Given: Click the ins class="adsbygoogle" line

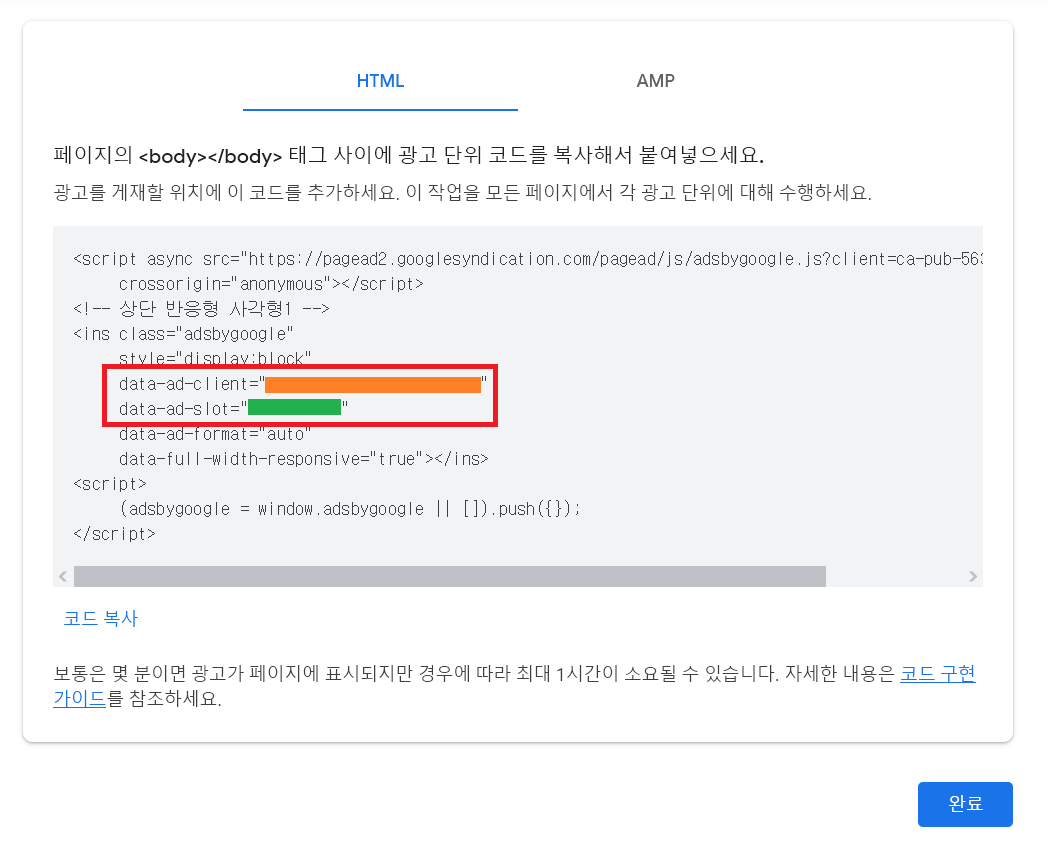Looking at the screenshot, I should pyautogui.click(x=183, y=334).
